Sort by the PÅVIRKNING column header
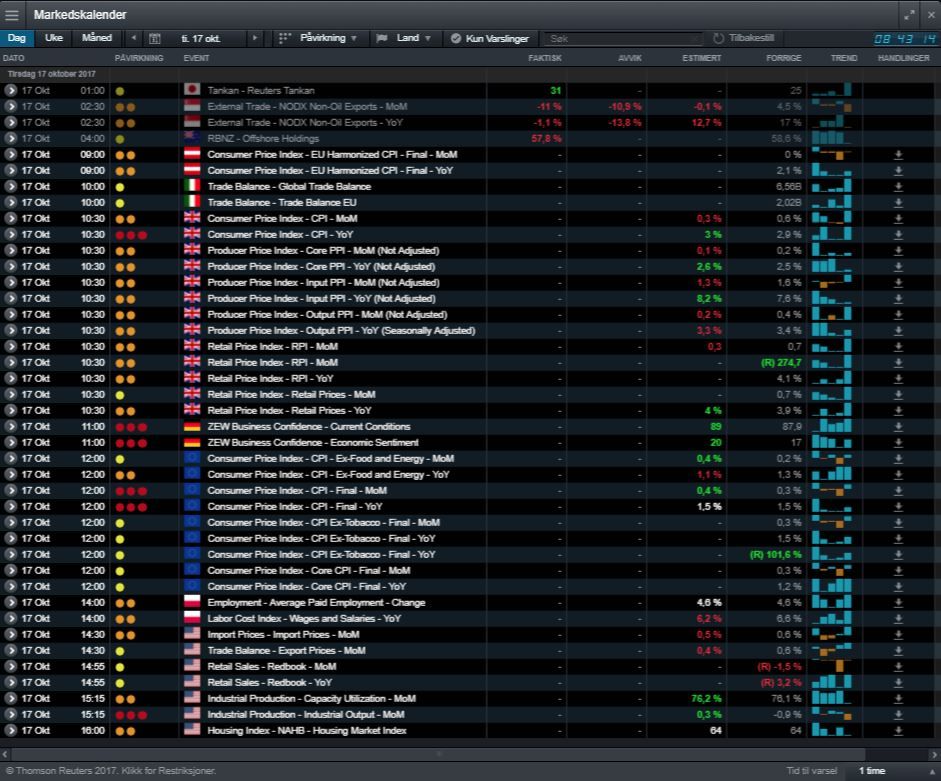 tap(139, 58)
